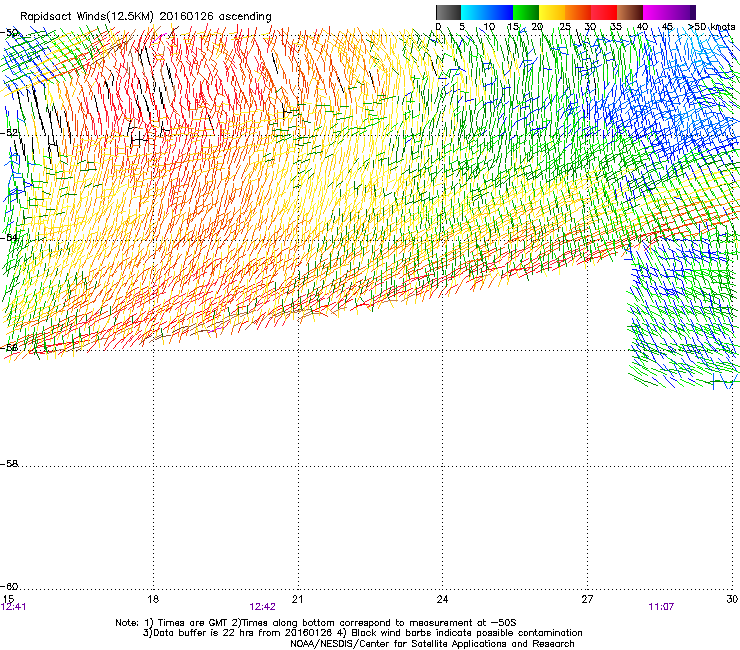The image size is (740, 650).
Task: Click the '-60' latitude axis label
Action: [9, 587]
